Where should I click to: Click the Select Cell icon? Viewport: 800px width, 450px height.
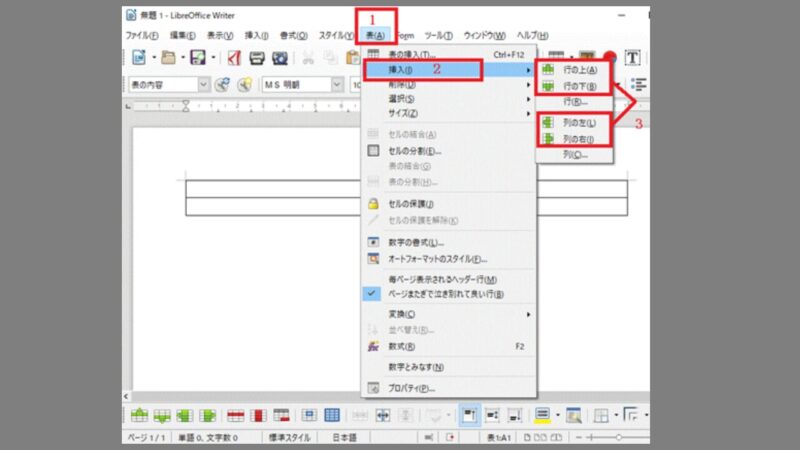tap(309, 415)
